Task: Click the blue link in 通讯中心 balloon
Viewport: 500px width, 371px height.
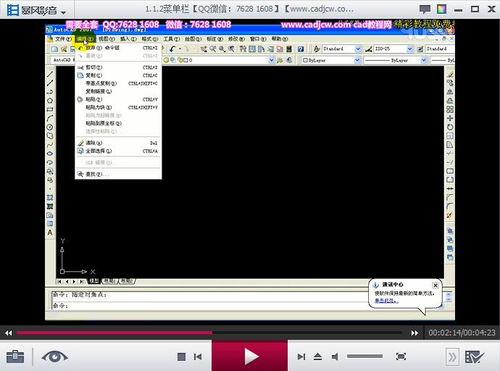Action: coord(386,300)
